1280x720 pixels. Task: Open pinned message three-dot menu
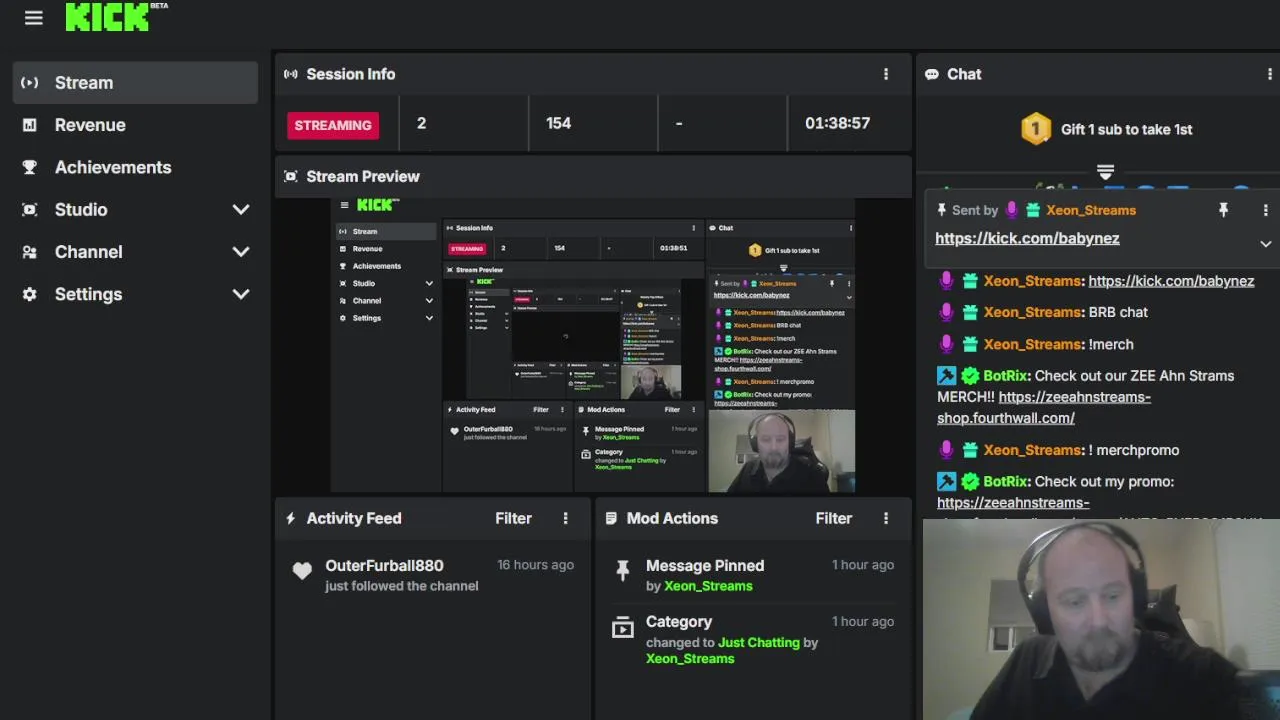click(1265, 210)
